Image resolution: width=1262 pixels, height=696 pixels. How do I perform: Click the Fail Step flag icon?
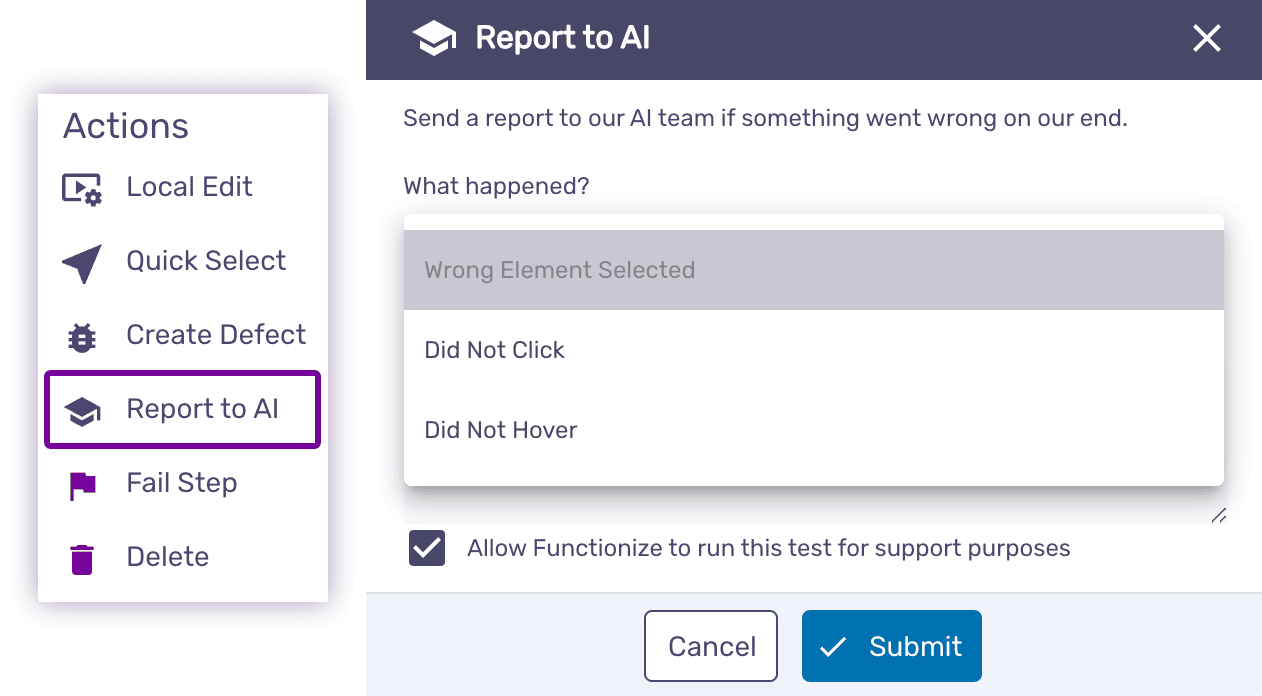[82, 485]
